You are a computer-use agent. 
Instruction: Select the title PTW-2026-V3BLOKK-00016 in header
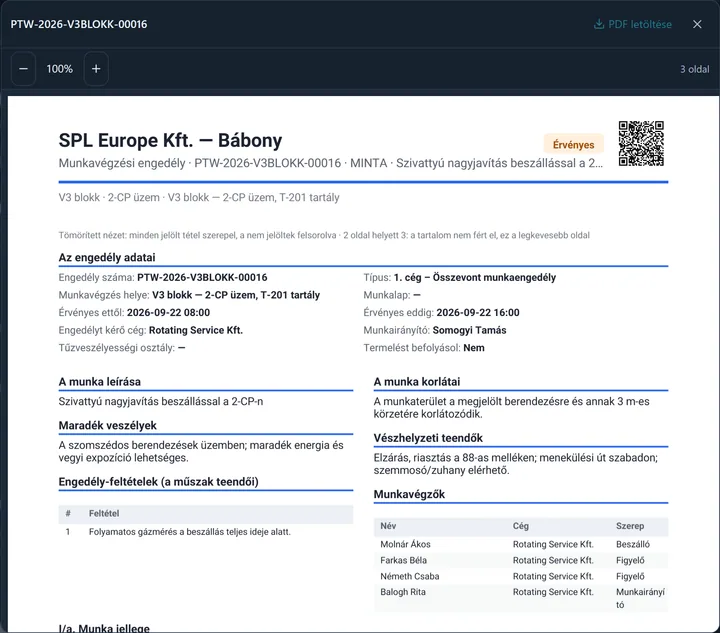(79, 24)
